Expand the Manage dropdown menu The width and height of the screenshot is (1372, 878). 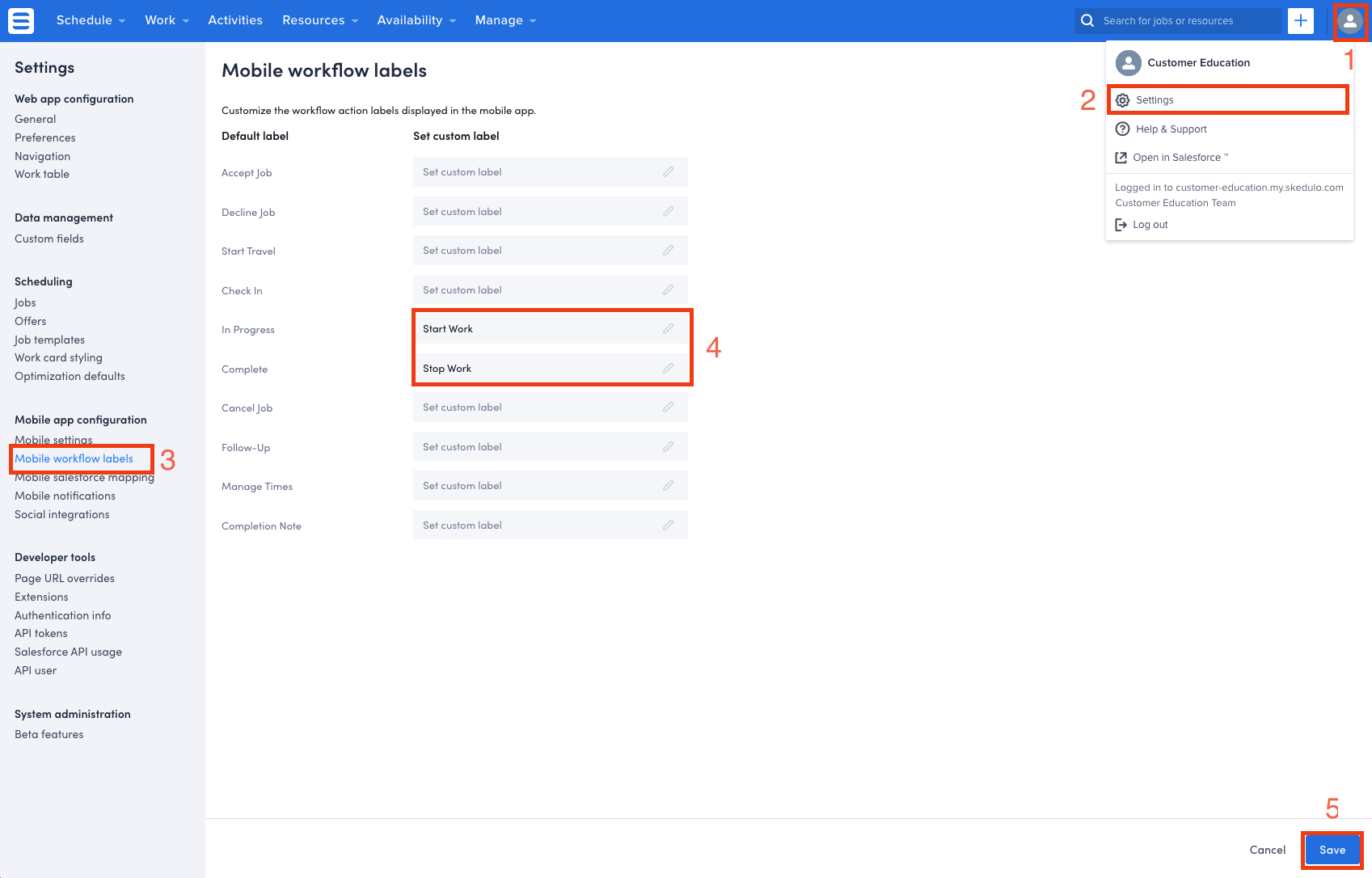tap(505, 20)
